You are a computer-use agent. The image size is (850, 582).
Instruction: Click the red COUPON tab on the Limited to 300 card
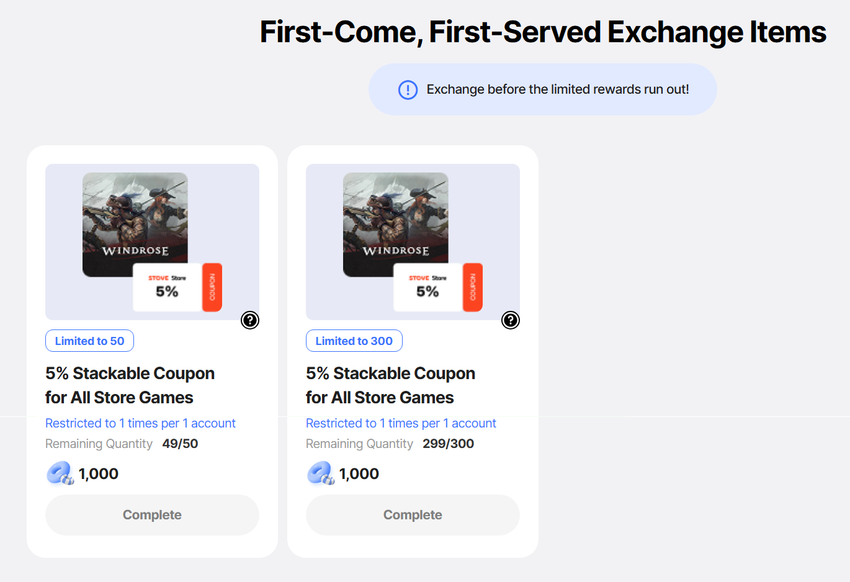473,288
